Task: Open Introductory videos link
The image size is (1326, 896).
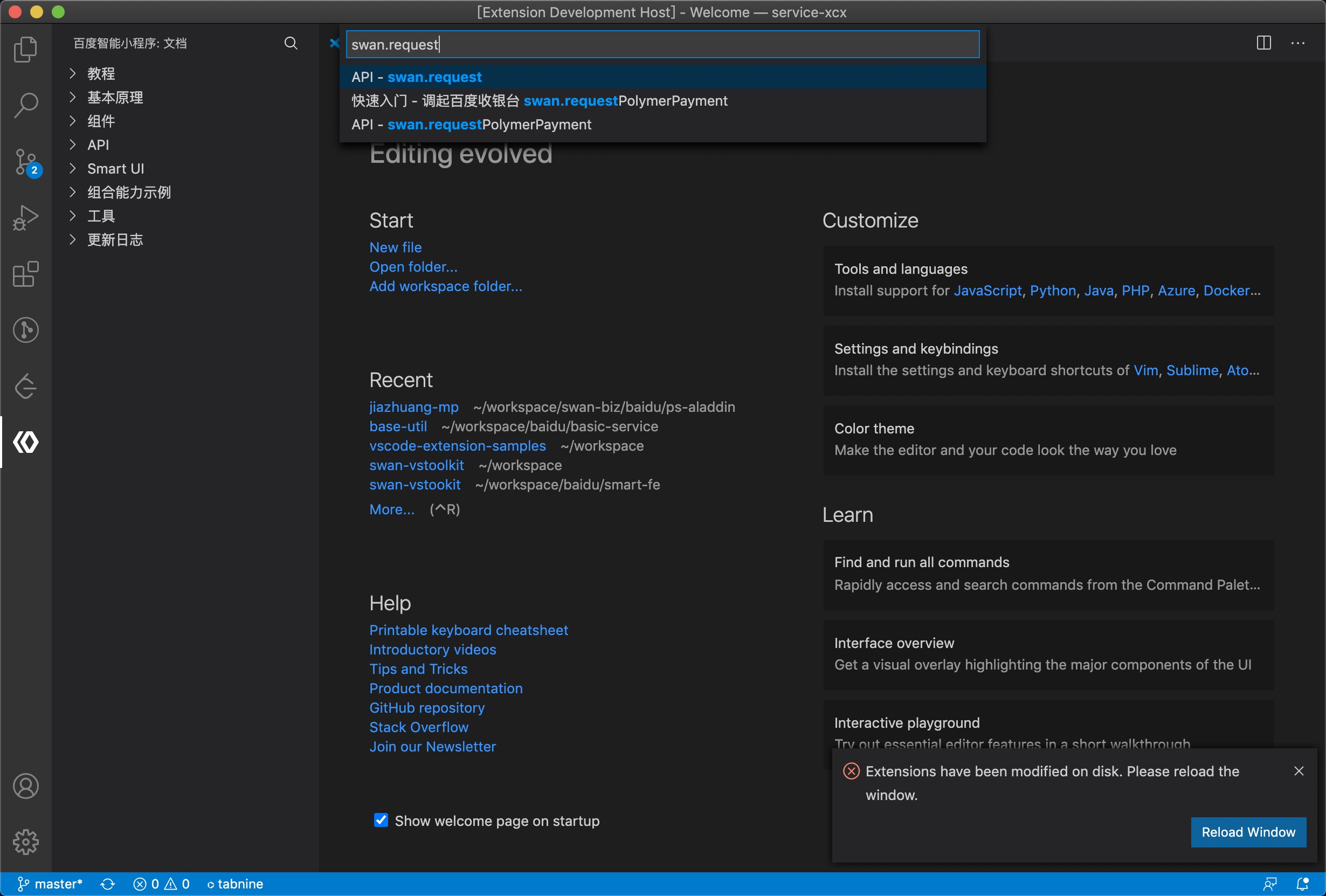Action: click(432, 650)
